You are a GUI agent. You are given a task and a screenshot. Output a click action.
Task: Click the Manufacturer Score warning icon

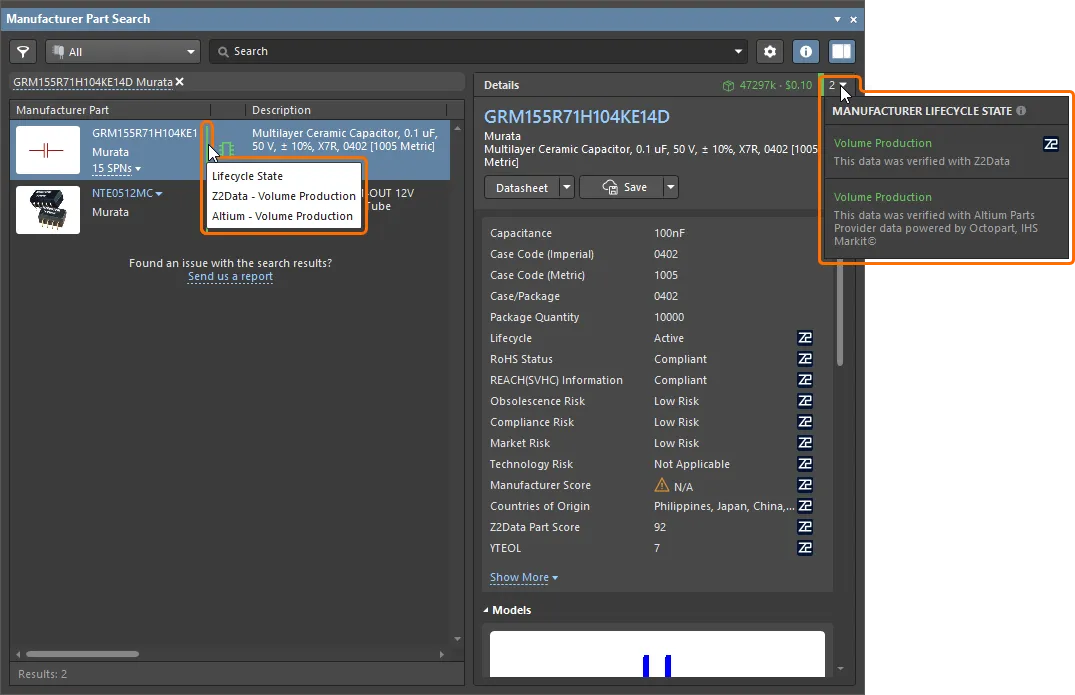[x=661, y=485]
